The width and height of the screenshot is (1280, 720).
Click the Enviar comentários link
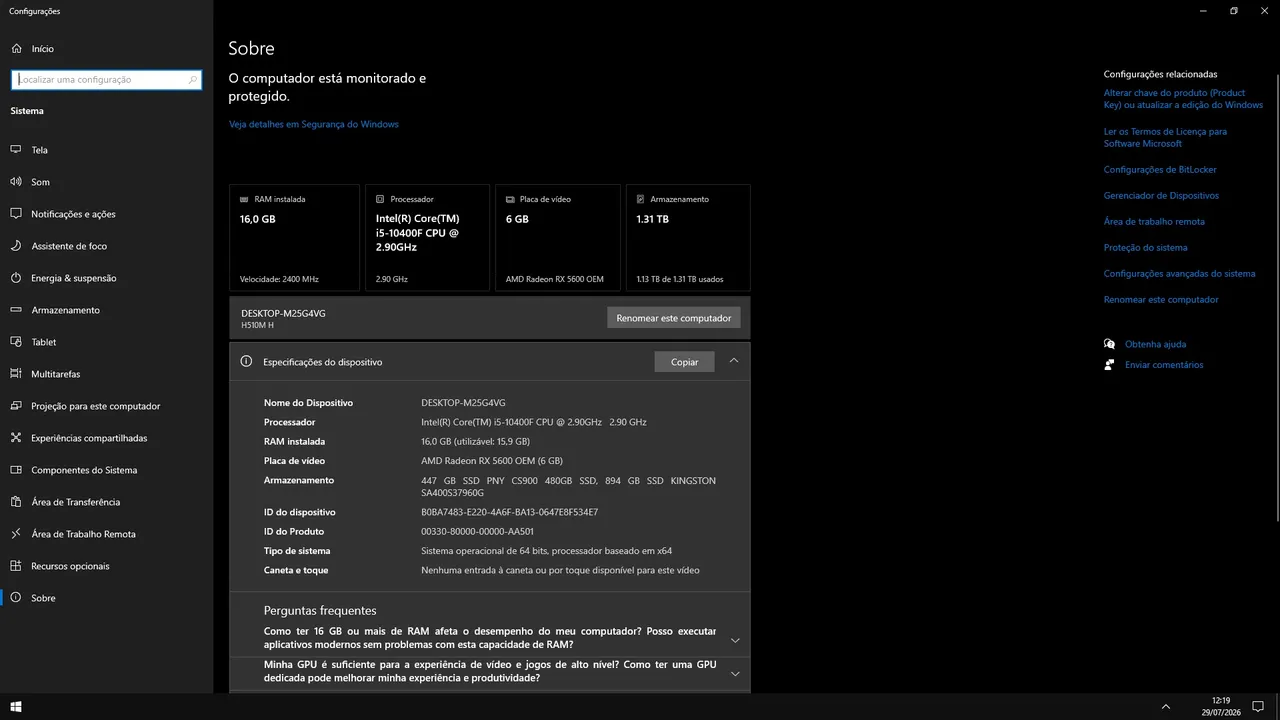coord(1164,365)
